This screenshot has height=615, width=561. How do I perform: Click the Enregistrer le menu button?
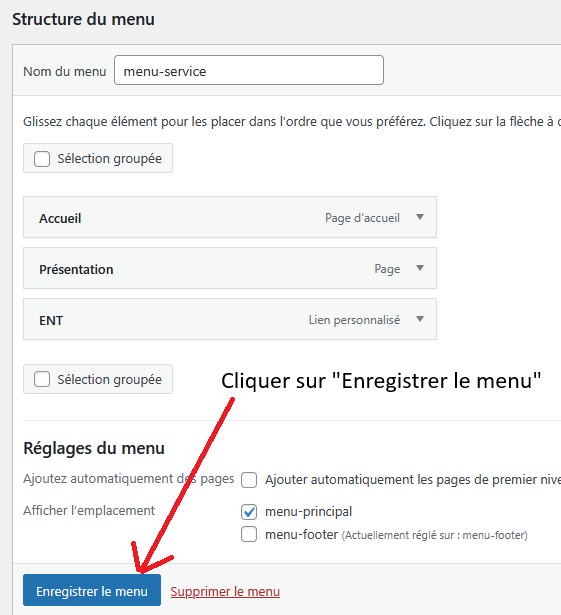coord(92,590)
